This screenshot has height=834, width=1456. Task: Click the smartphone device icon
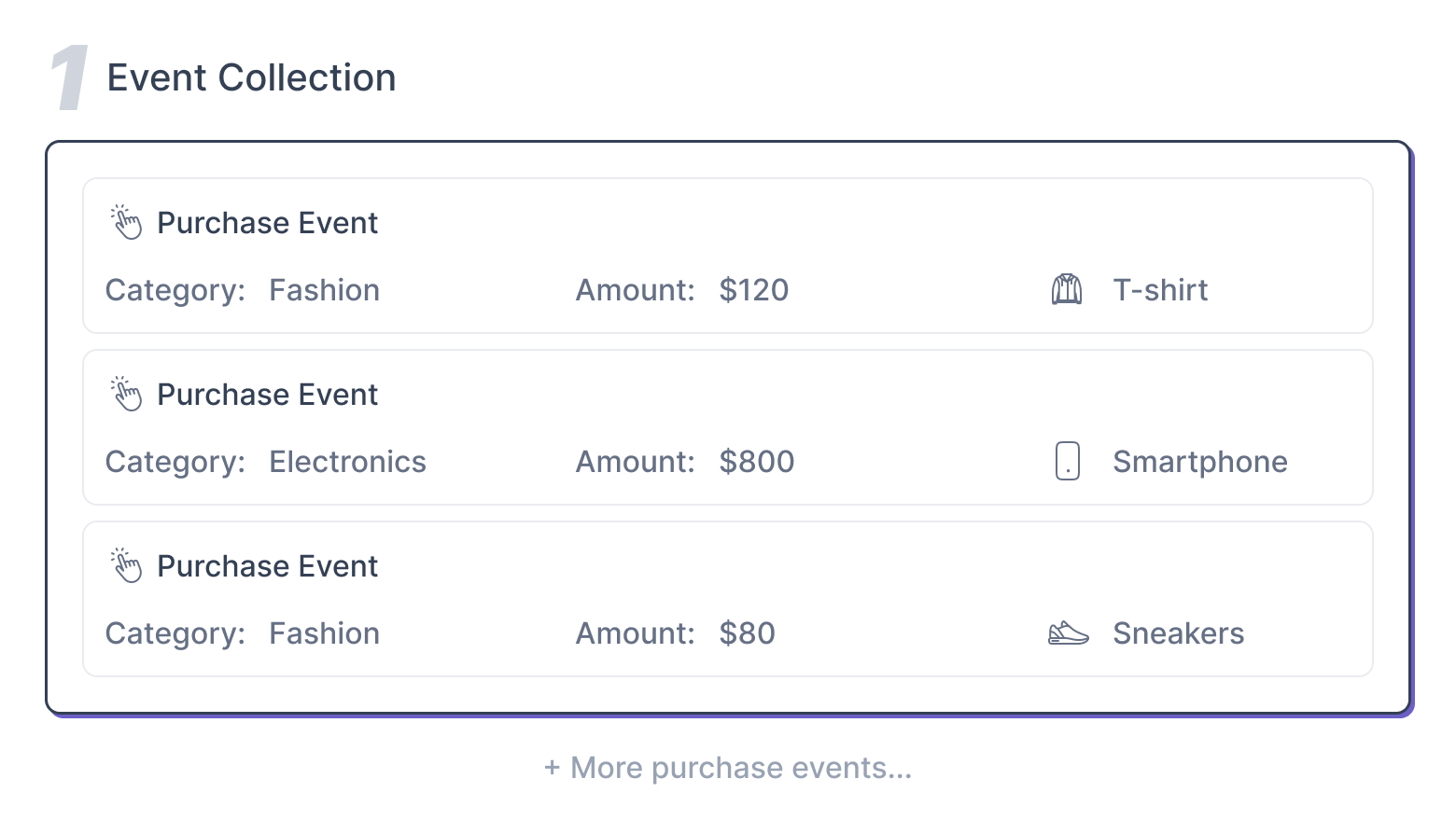point(1067,461)
